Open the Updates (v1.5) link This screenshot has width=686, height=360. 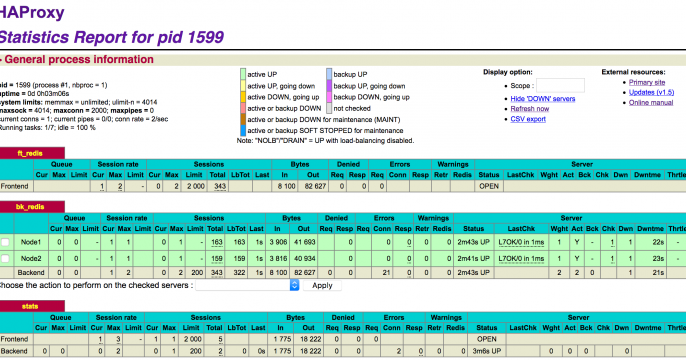651,92
